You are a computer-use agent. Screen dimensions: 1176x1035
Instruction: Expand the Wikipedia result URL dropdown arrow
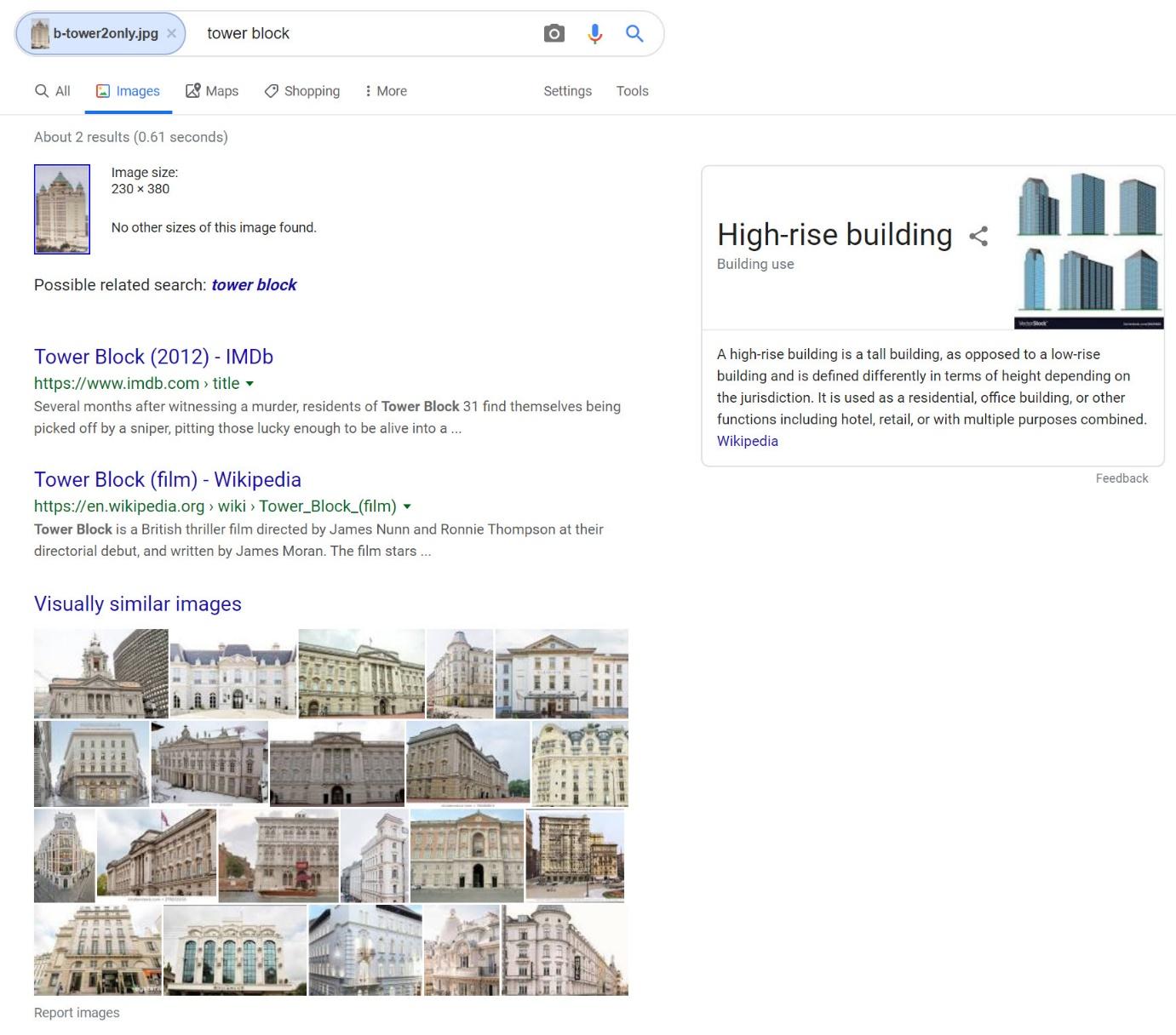(x=407, y=506)
